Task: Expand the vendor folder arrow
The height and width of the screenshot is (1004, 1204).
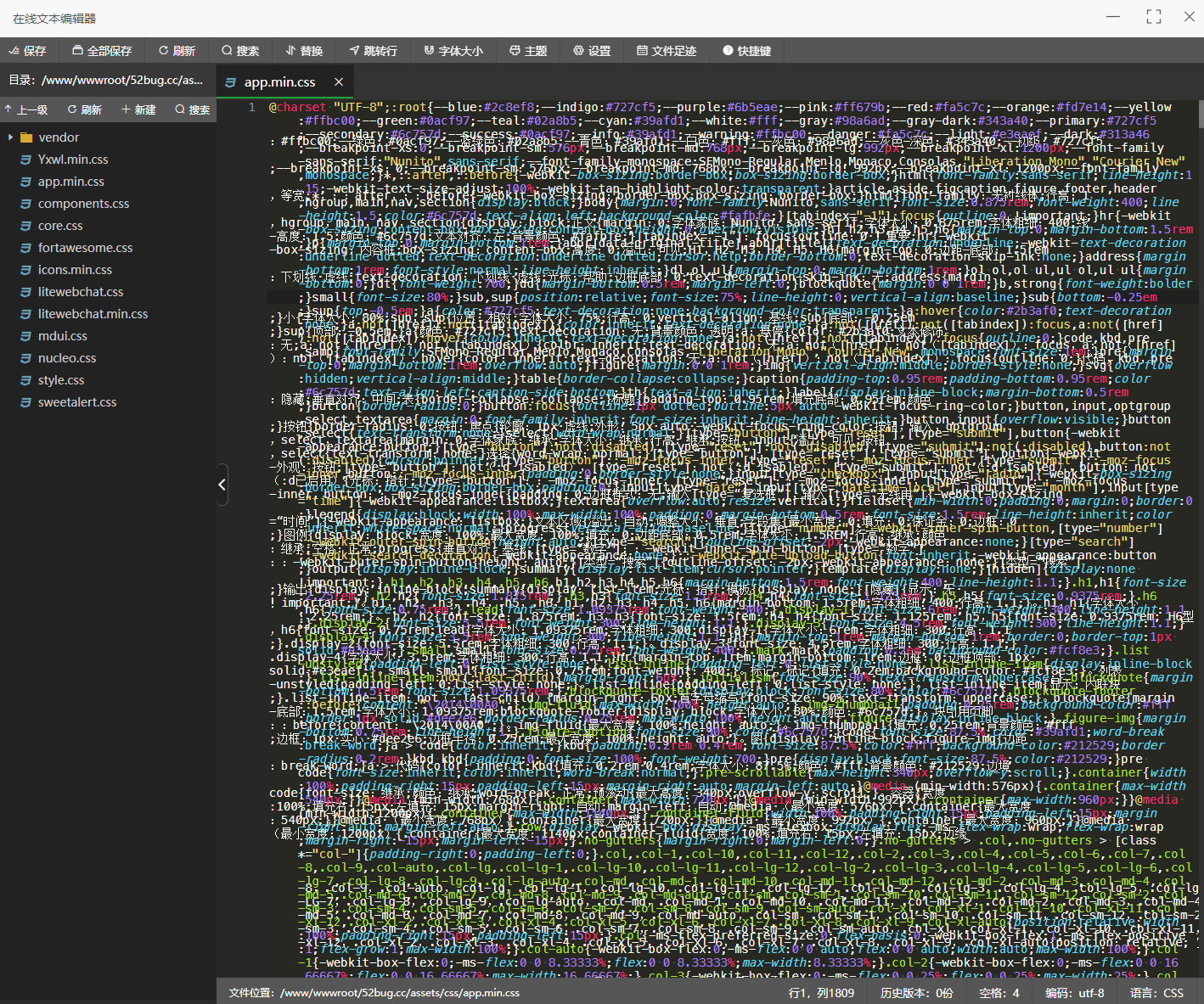Action: click(x=10, y=137)
